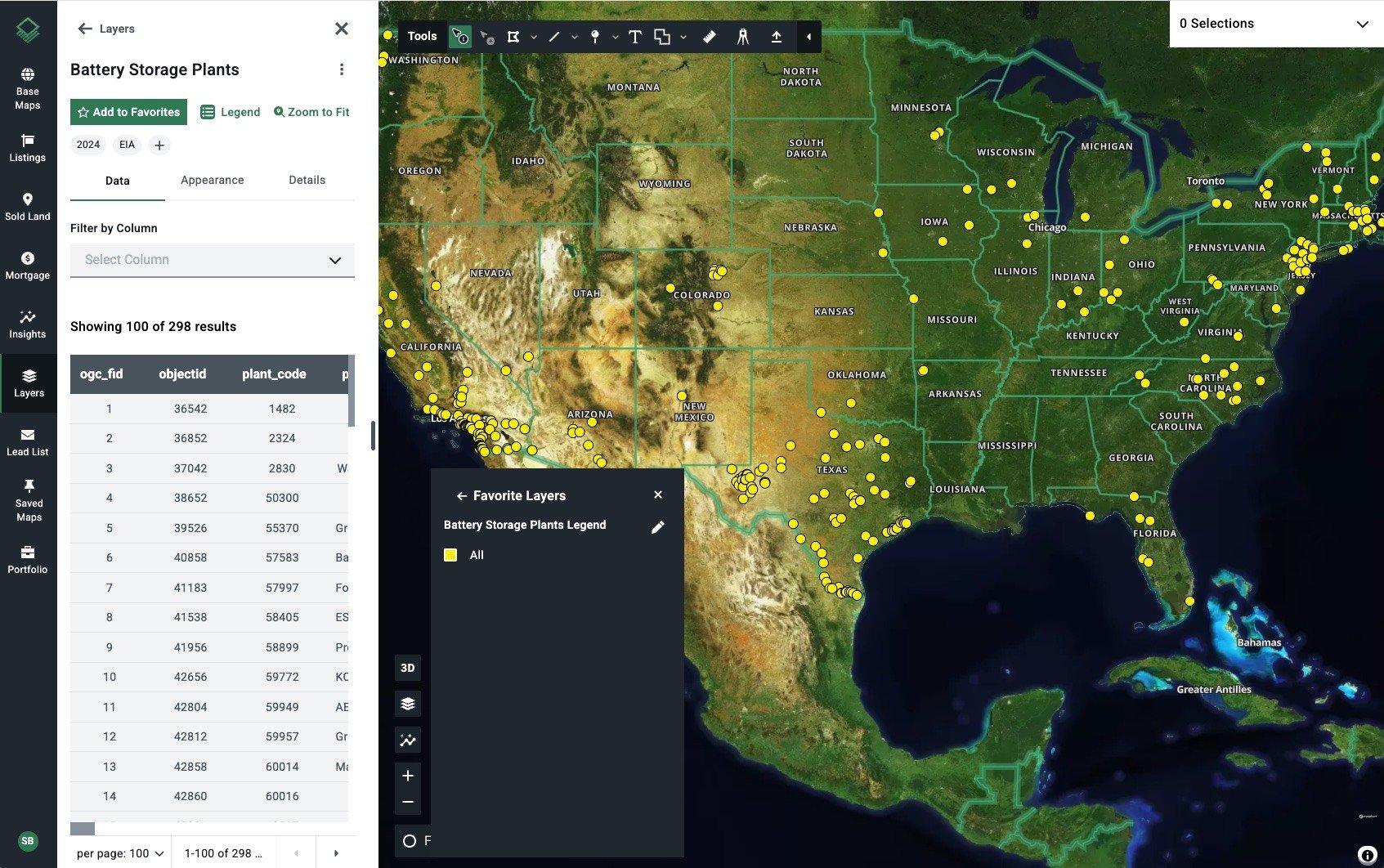Sort by the objectid column header
The height and width of the screenshot is (868, 1384).
(182, 374)
